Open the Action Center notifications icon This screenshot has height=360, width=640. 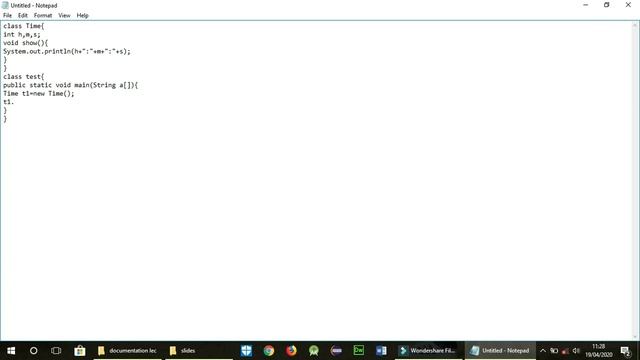[625, 351]
